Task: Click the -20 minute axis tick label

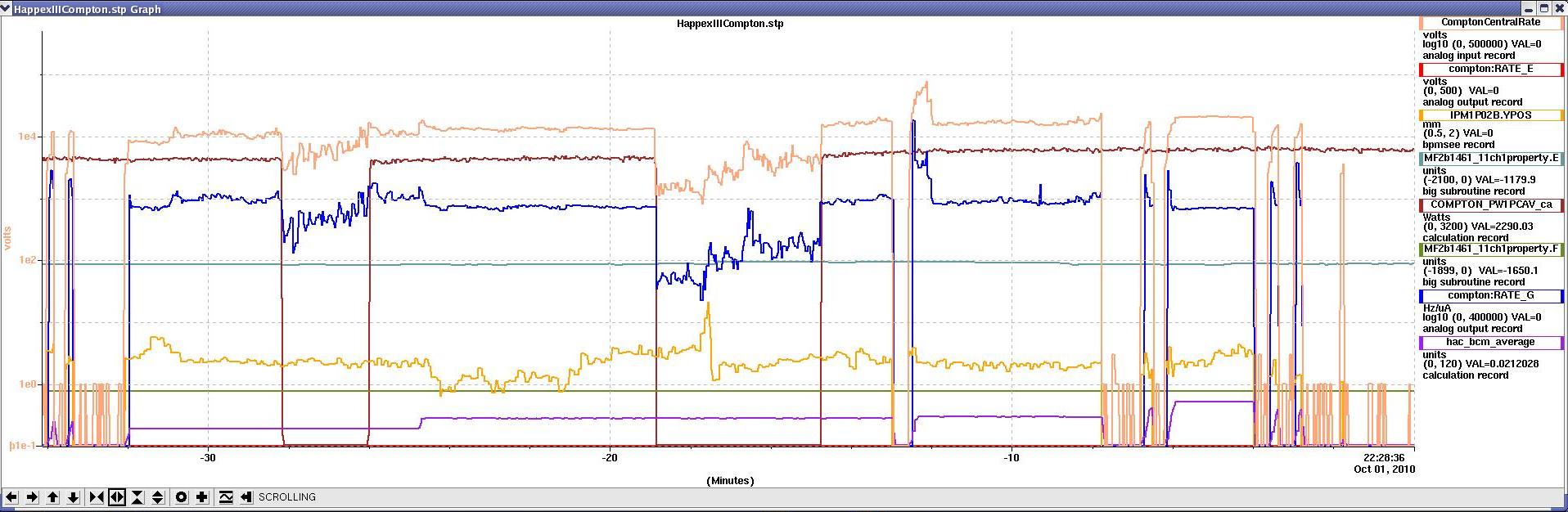Action: click(610, 458)
